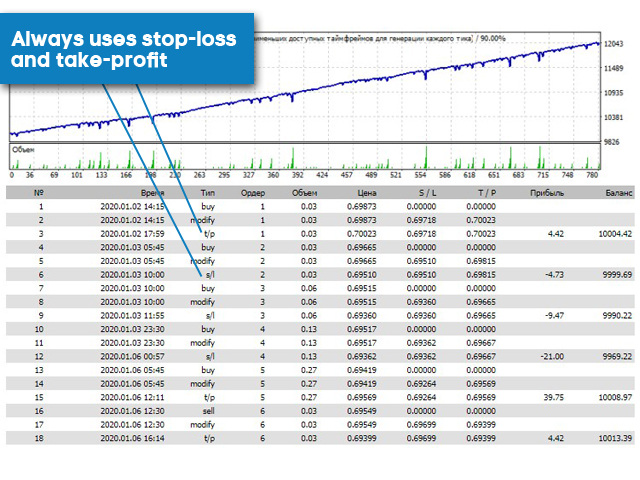Click the Баланс column header
The height and width of the screenshot is (480, 640).
[x=619, y=193]
